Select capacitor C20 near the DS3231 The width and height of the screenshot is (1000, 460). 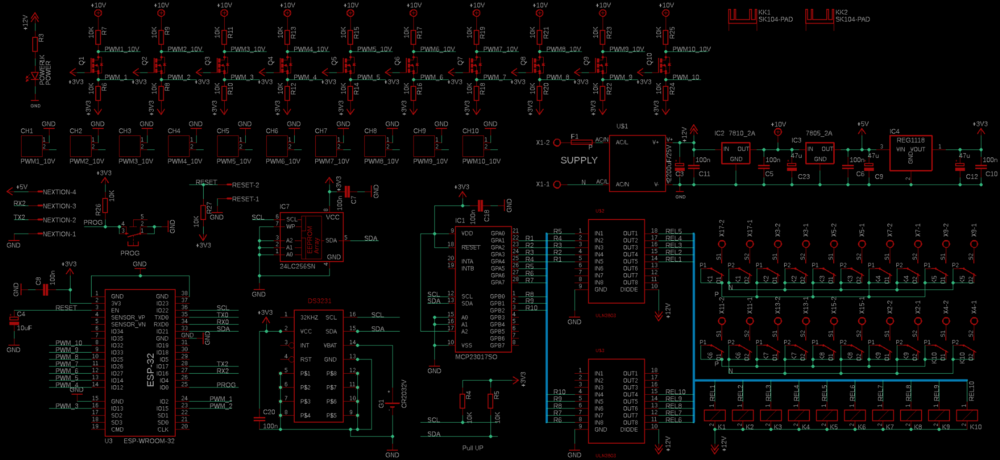[x=259, y=419]
